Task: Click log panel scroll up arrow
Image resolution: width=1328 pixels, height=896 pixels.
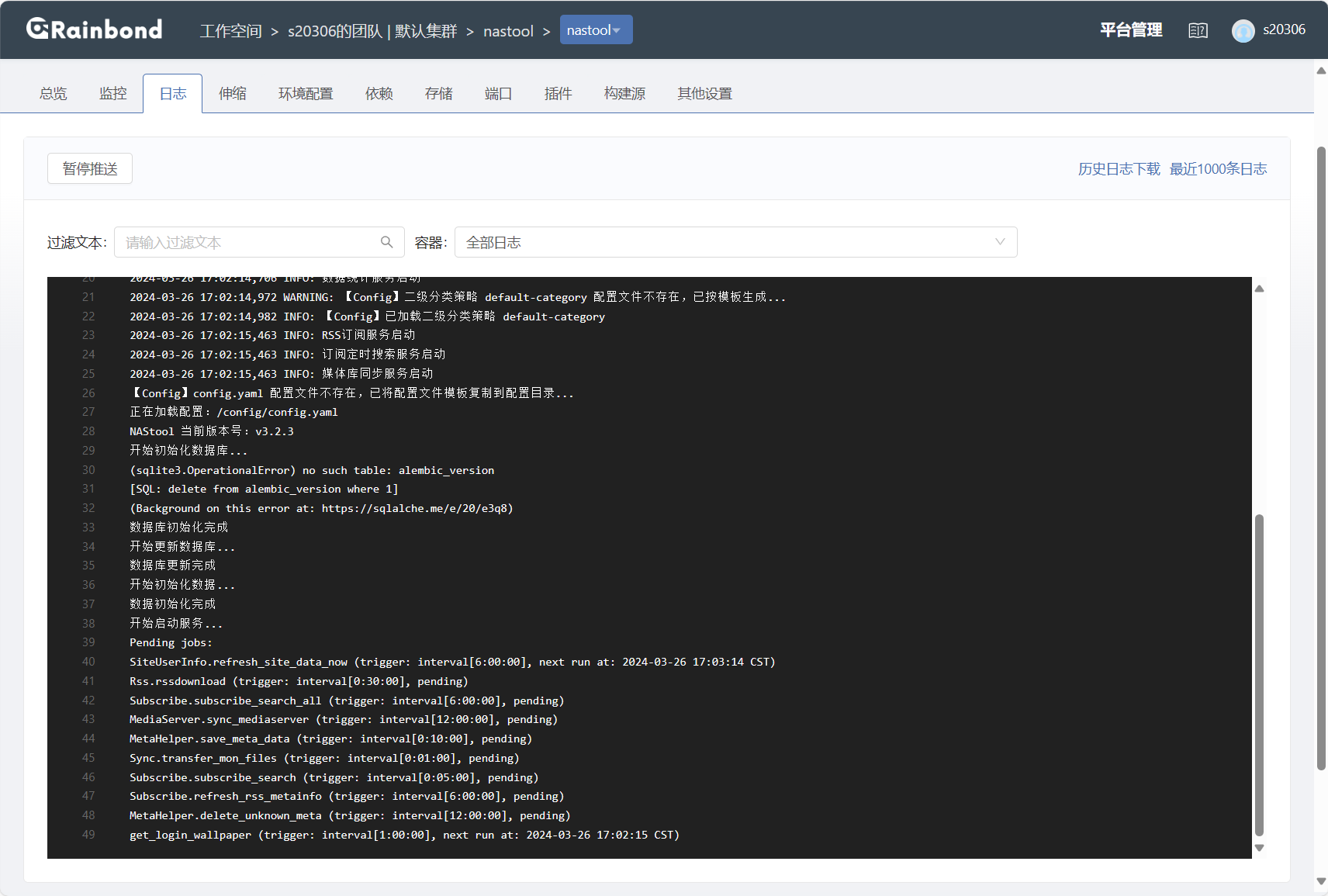Action: 1259,289
